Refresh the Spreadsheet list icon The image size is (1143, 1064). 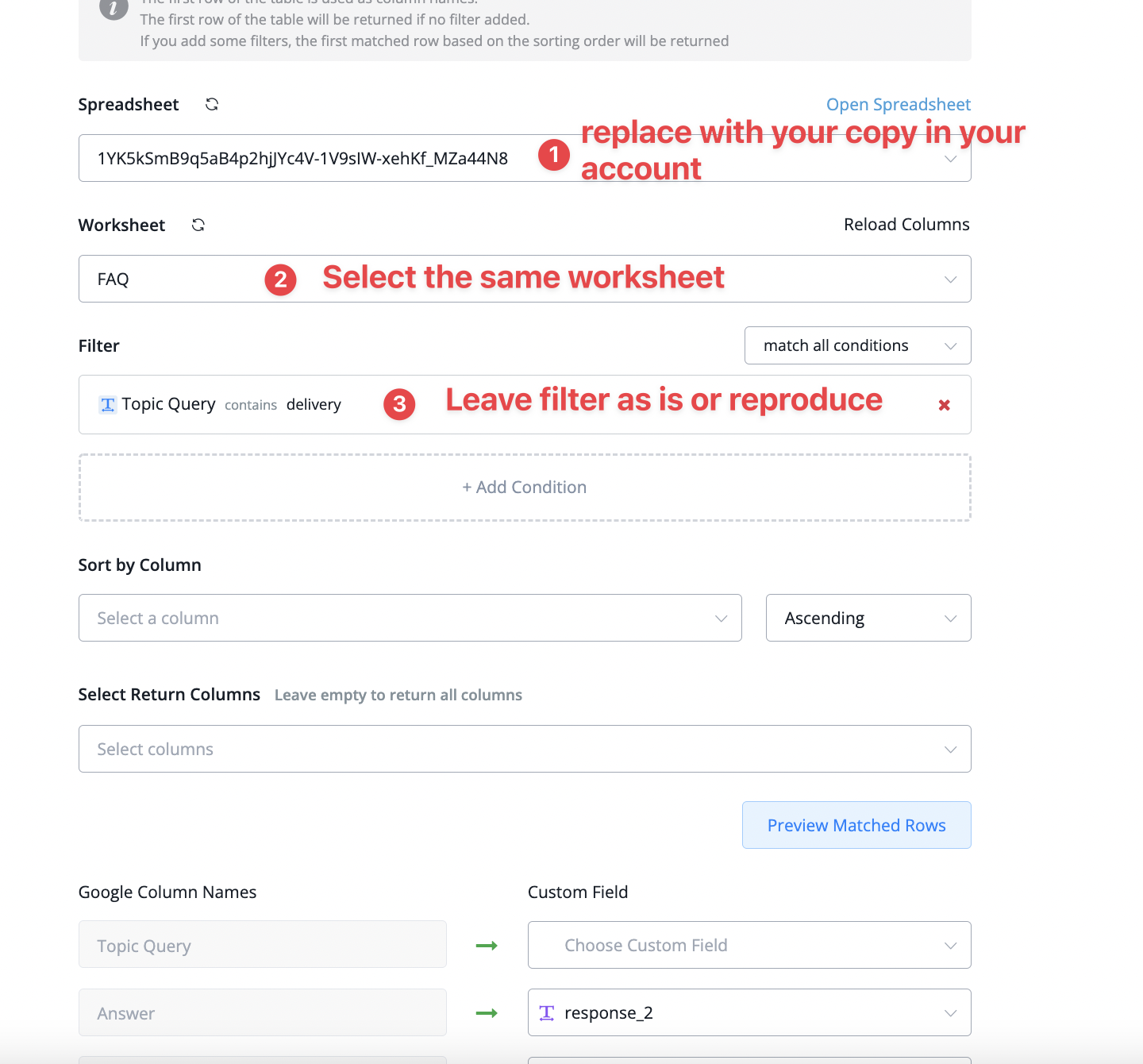coord(212,105)
